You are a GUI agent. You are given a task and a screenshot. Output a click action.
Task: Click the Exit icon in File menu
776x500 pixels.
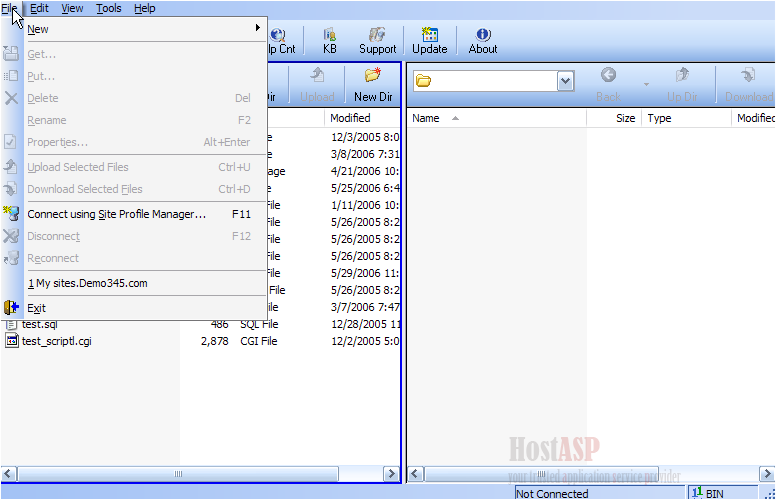pos(12,308)
